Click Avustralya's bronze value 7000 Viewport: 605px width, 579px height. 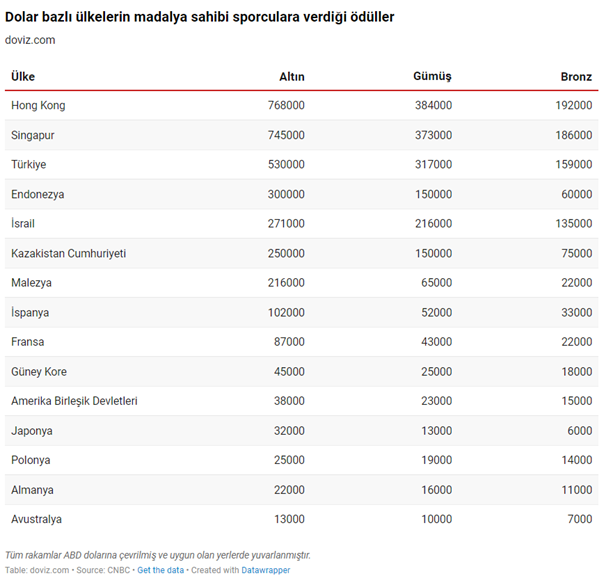(x=579, y=519)
